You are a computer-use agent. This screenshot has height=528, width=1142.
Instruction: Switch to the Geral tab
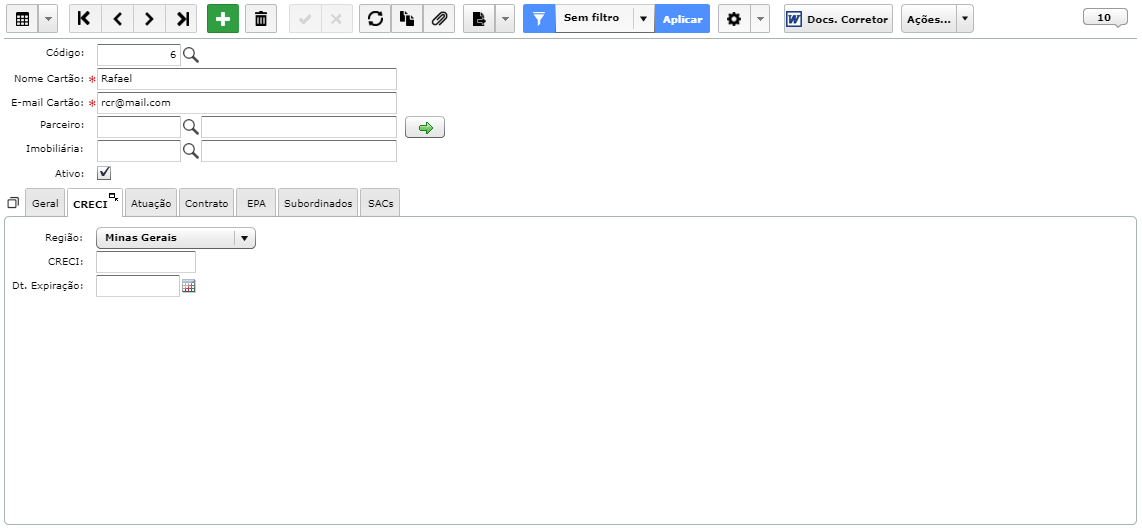click(45, 203)
